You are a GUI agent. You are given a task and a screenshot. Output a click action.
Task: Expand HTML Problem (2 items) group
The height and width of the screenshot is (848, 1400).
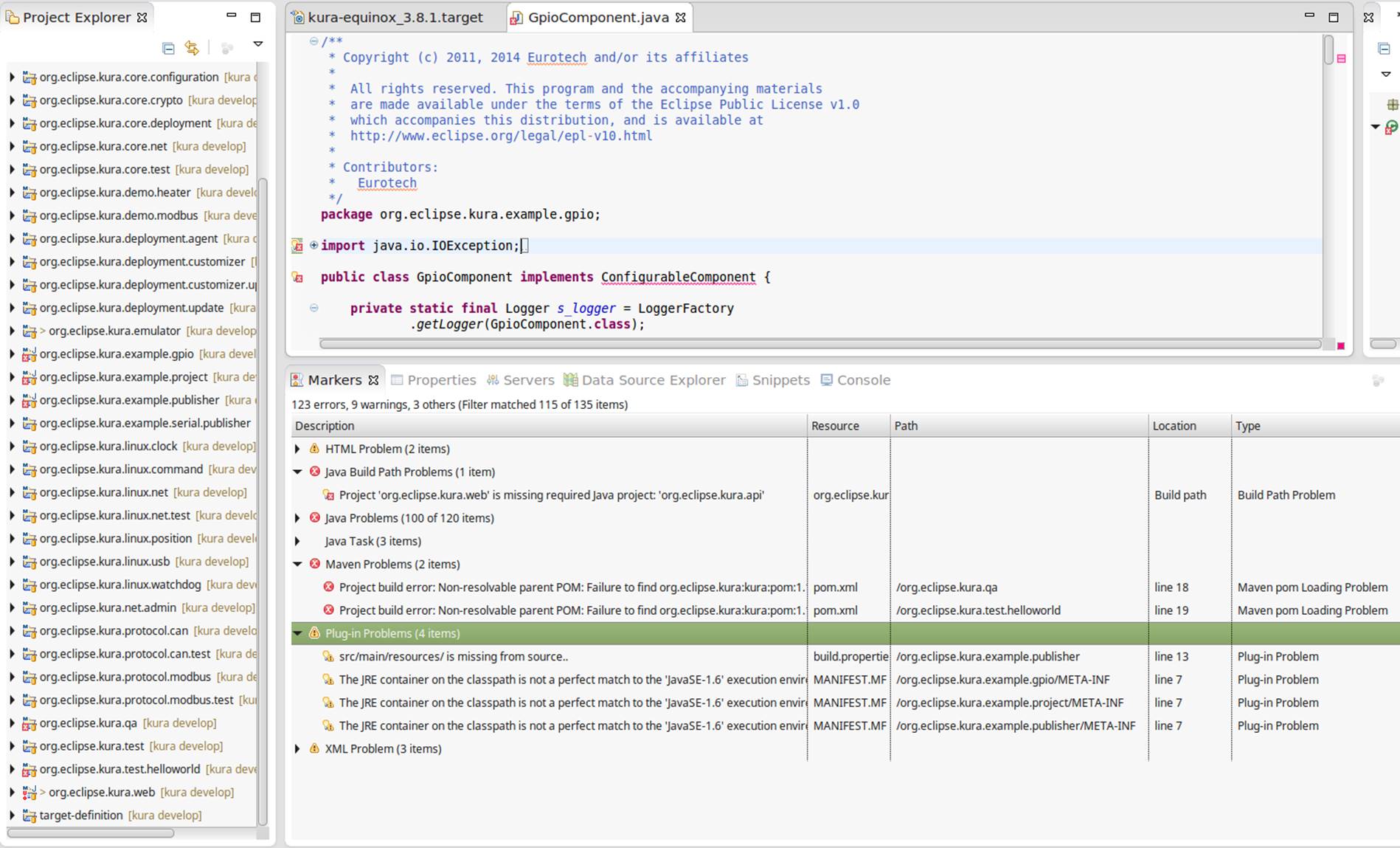click(x=297, y=449)
